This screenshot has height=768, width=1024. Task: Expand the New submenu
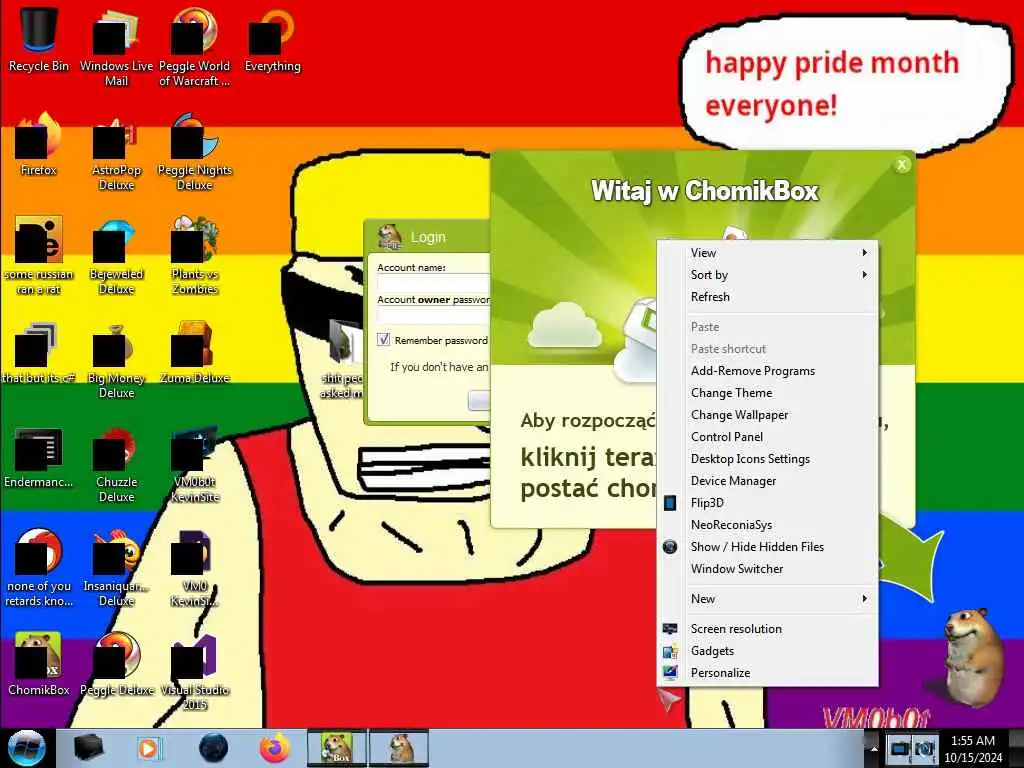(x=767, y=599)
